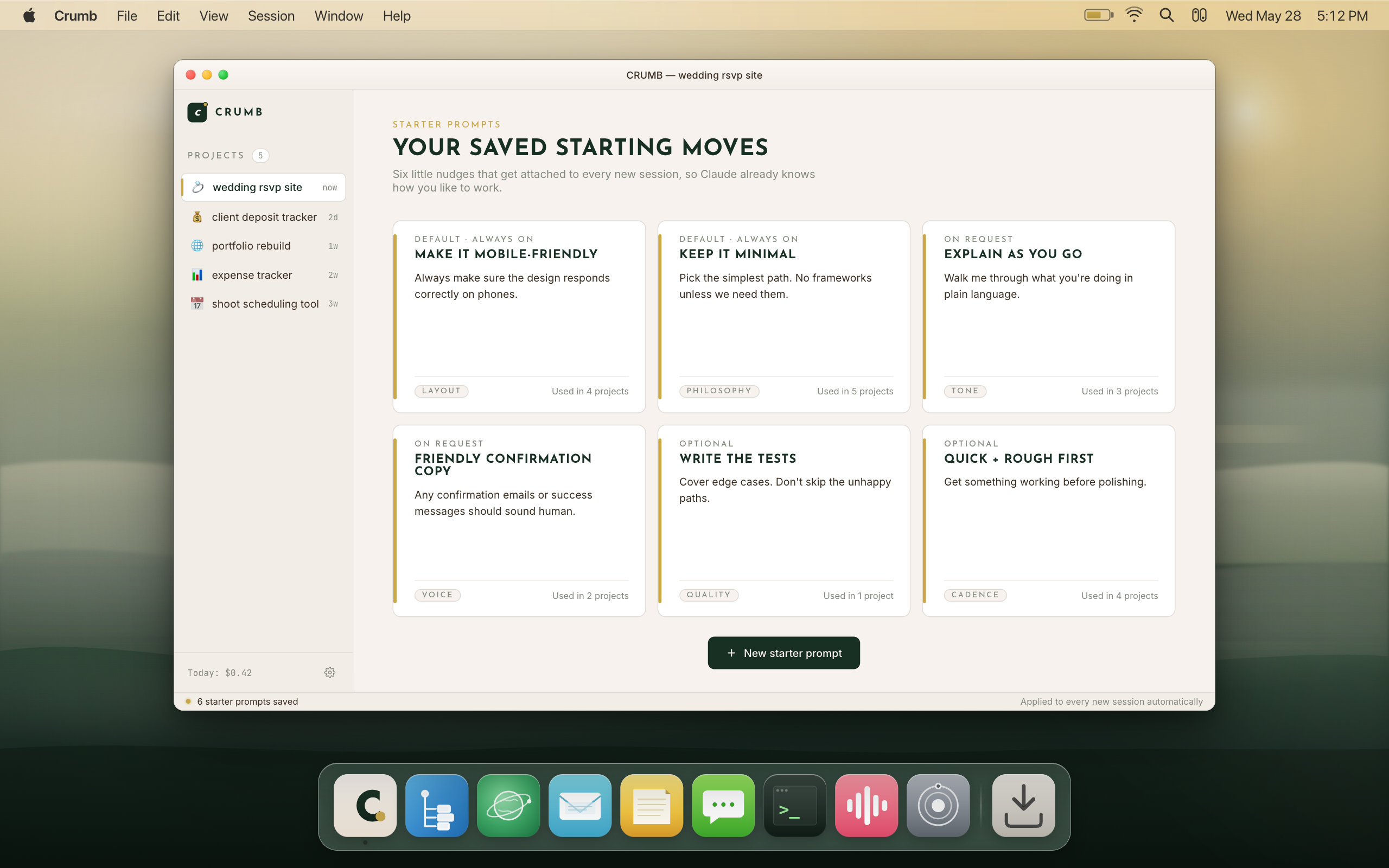Open the Session menu
The width and height of the screenshot is (1389, 868).
[271, 16]
